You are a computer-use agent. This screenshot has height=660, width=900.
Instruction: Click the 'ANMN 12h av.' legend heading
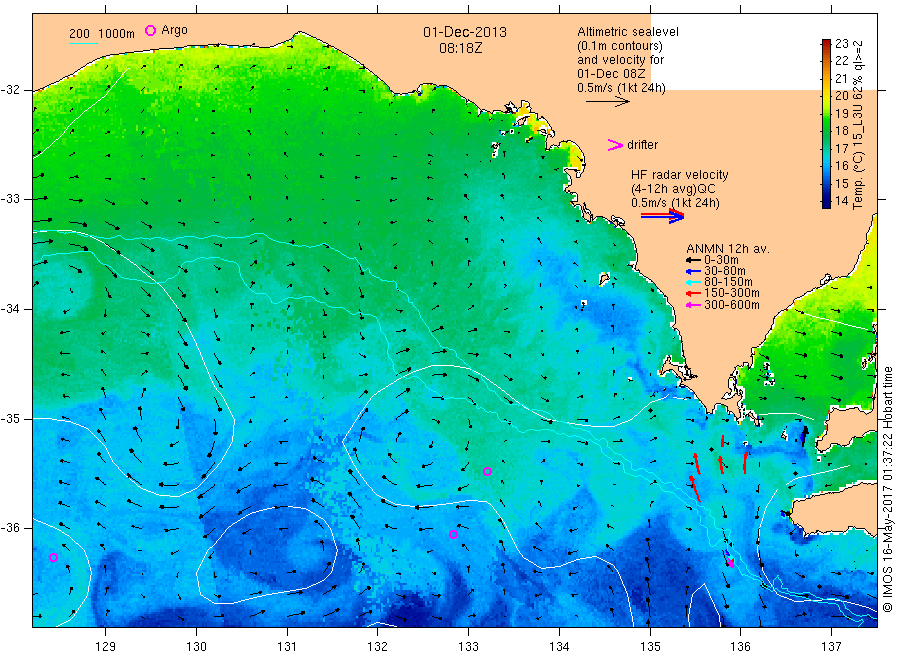[x=728, y=249]
